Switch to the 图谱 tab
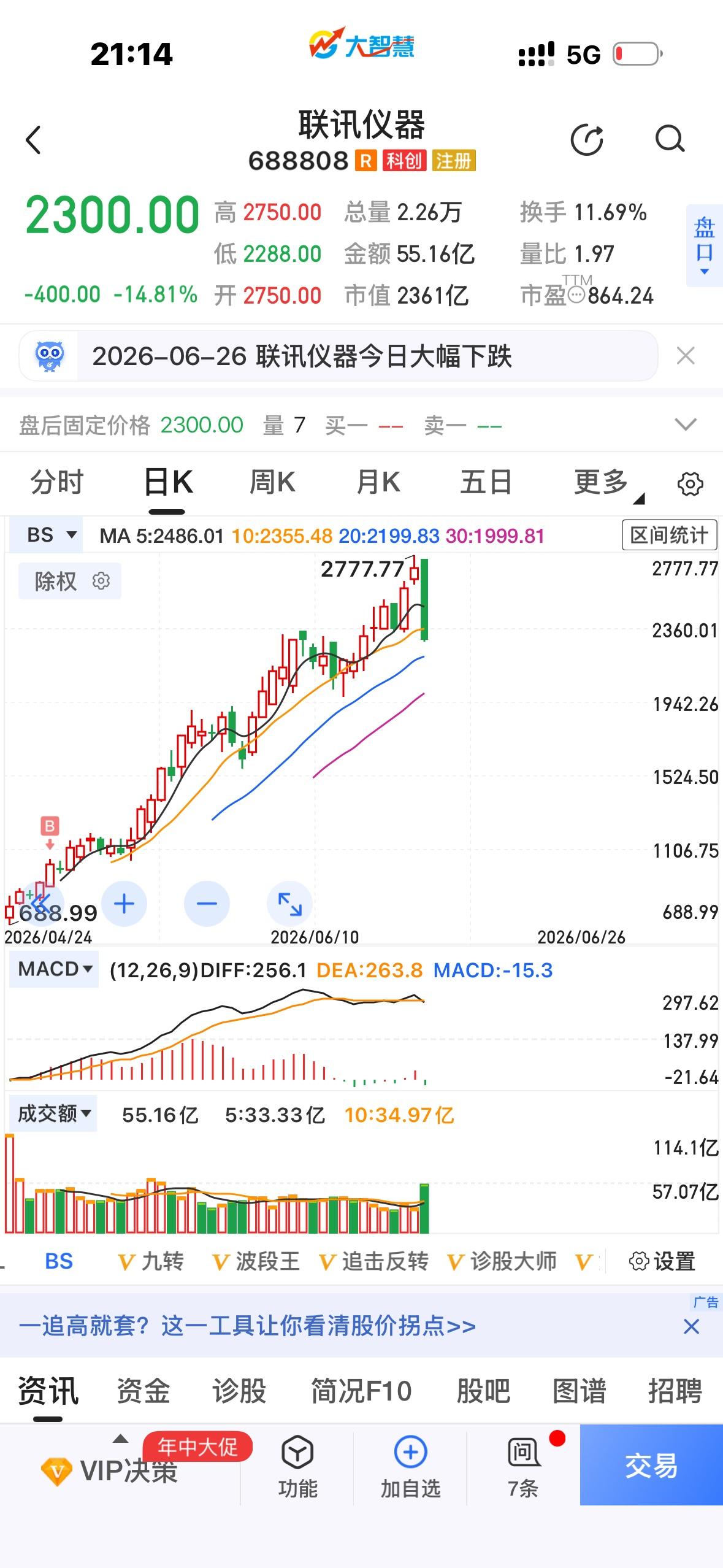The width and height of the screenshot is (723, 1568). [x=579, y=1390]
